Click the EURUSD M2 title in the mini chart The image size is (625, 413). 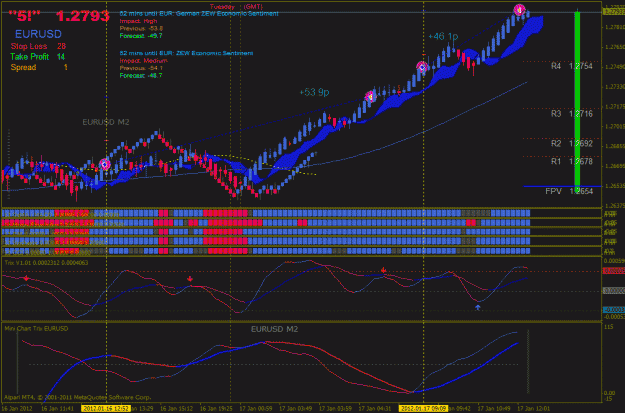(x=274, y=329)
